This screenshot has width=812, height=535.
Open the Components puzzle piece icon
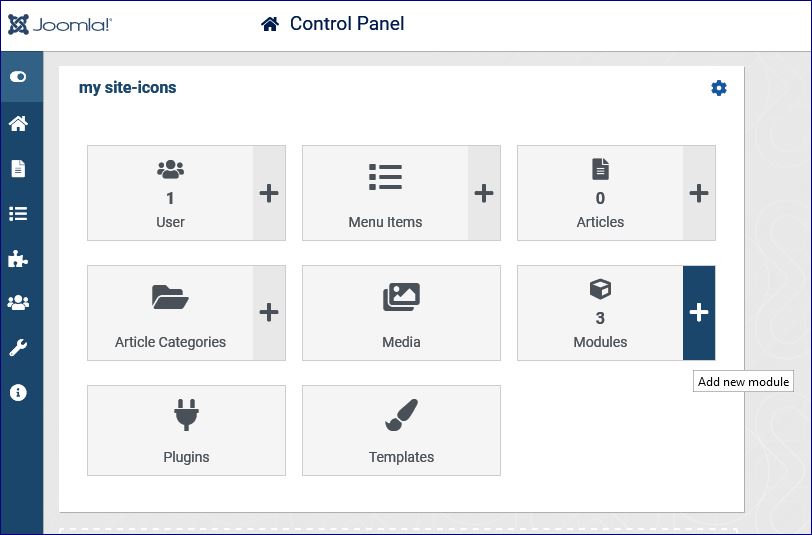(18, 258)
